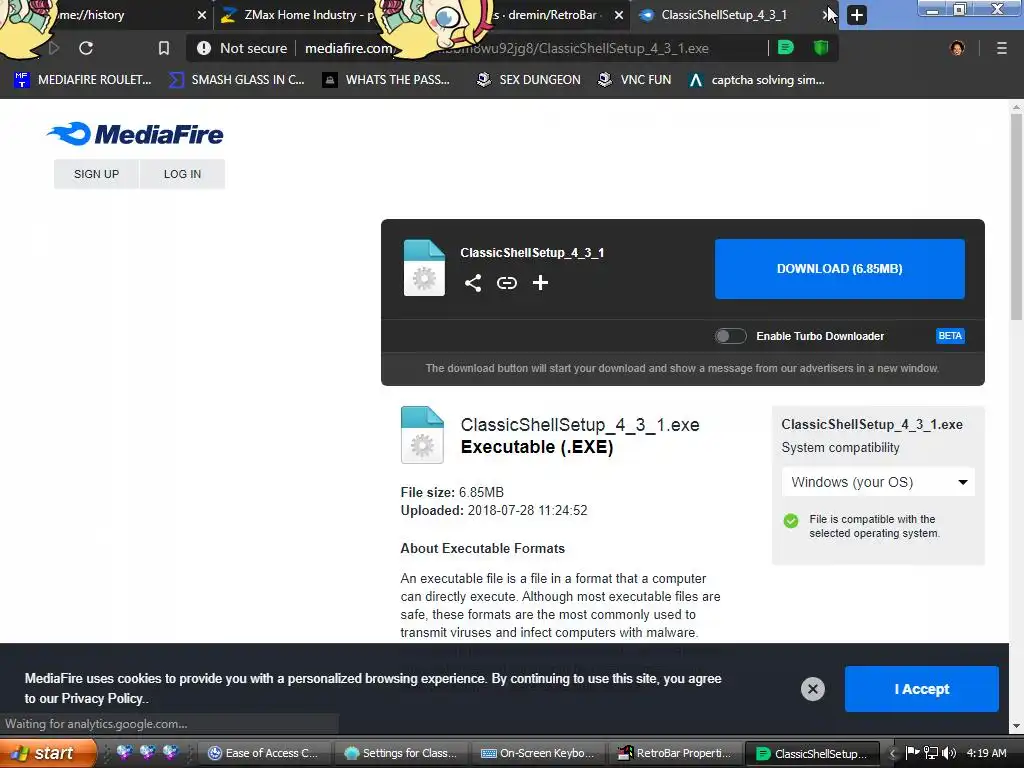Screen dimensions: 1024x768
Task: Open the green reader icon in address bar
Action: tap(786, 47)
